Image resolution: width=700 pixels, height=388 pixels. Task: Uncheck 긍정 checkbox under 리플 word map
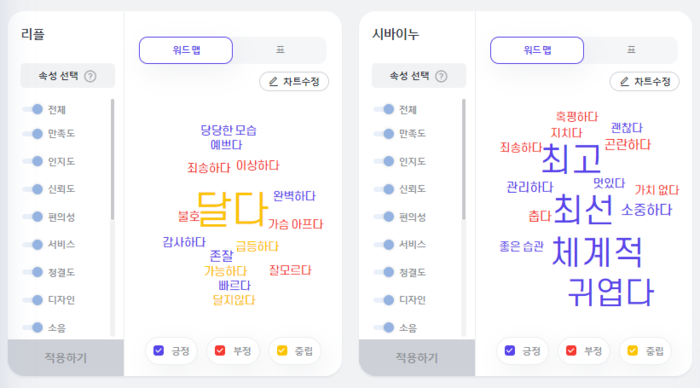tap(158, 350)
